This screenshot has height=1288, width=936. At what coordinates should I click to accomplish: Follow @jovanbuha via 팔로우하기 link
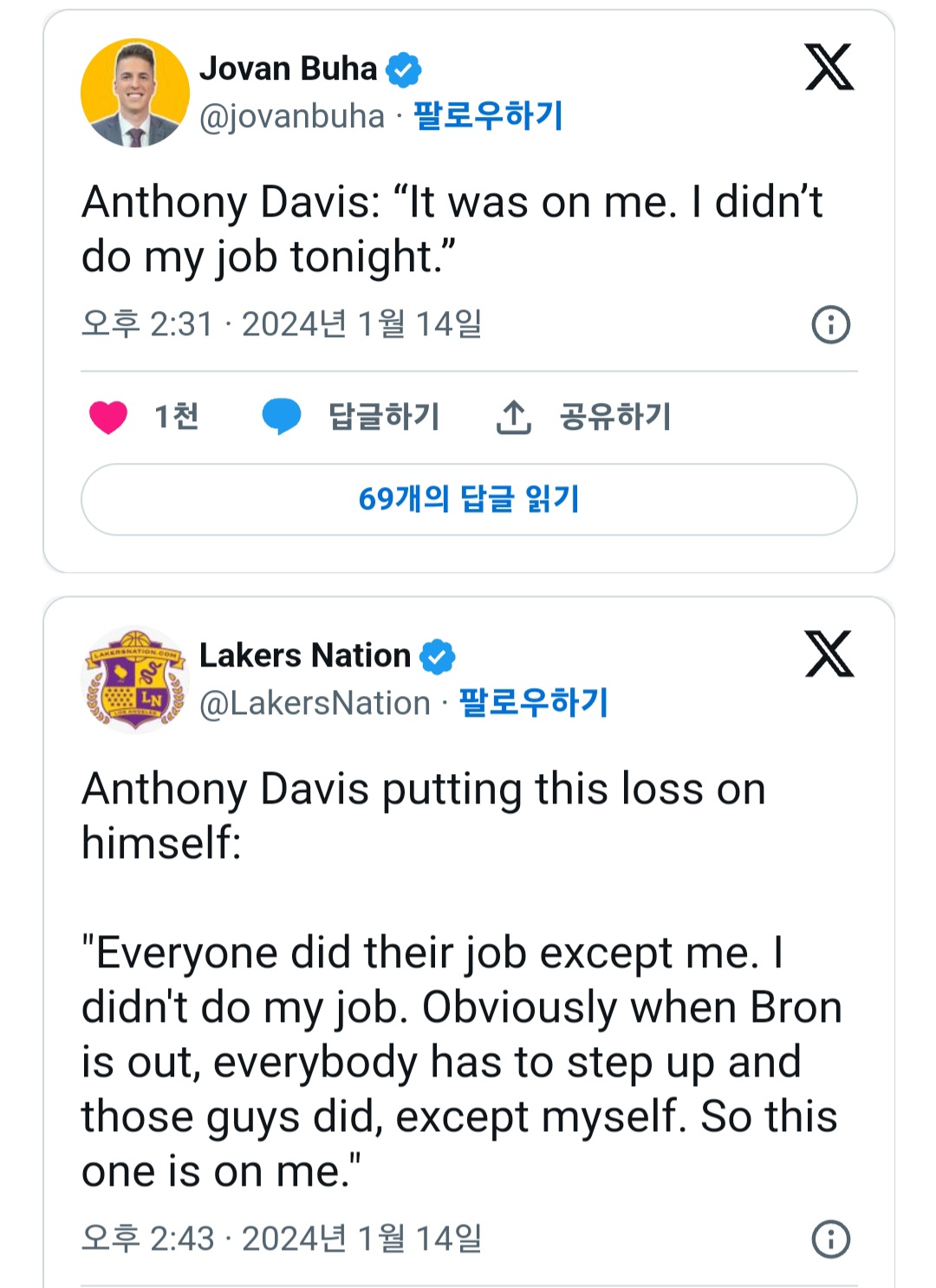tap(488, 115)
